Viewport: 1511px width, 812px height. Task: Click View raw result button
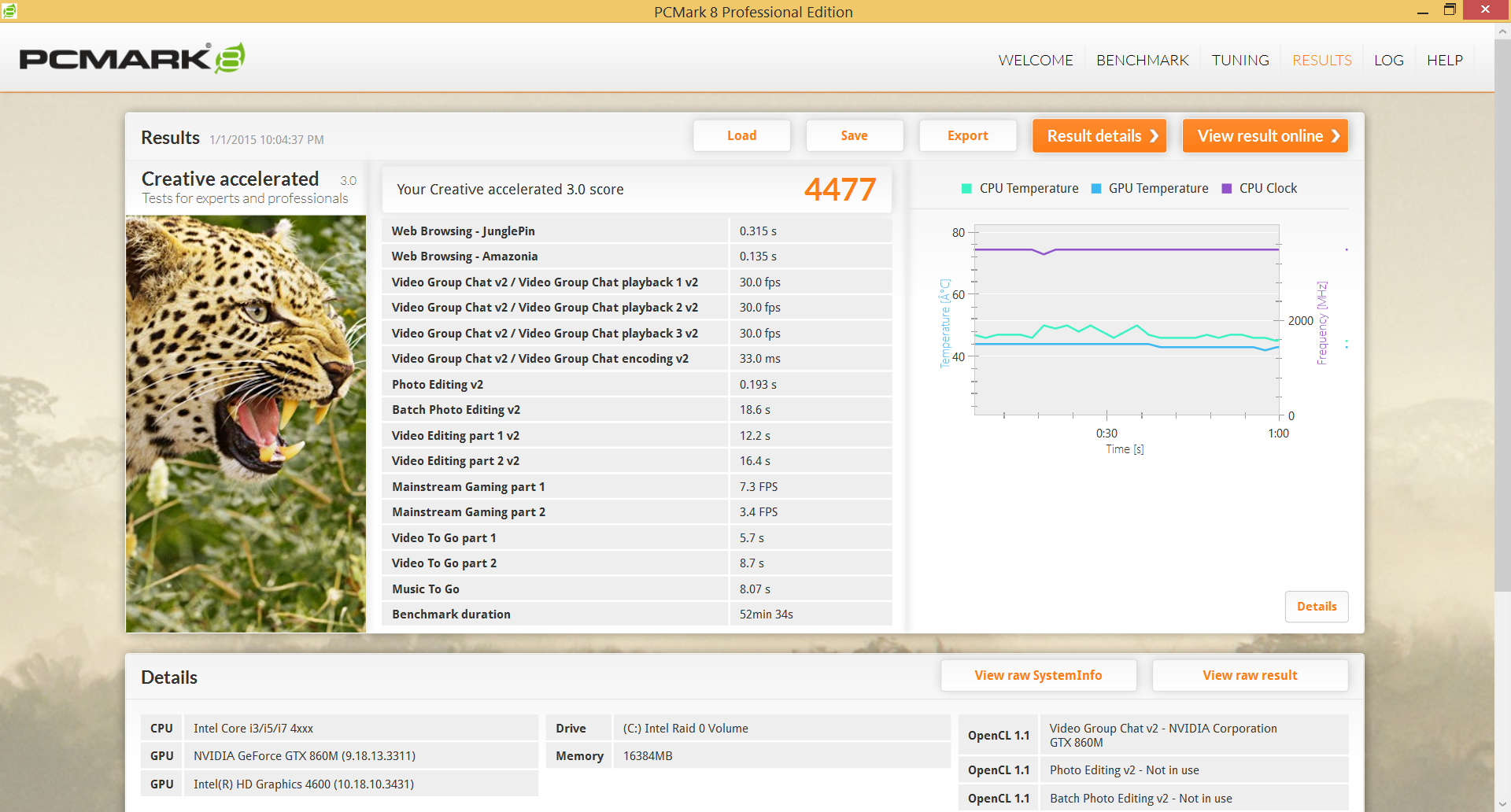coord(1250,675)
